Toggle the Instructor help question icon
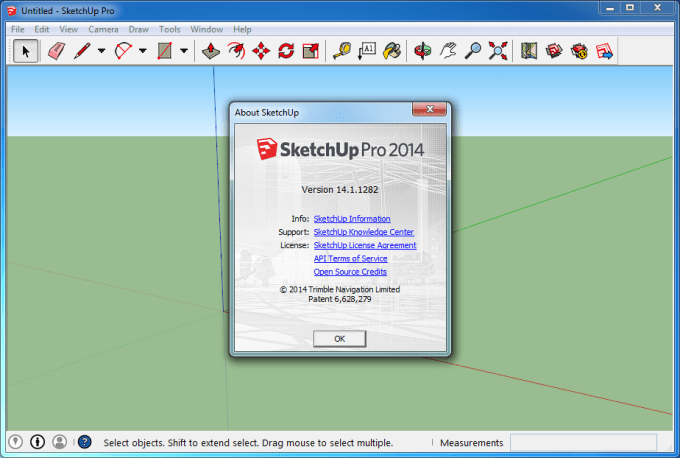 85,442
